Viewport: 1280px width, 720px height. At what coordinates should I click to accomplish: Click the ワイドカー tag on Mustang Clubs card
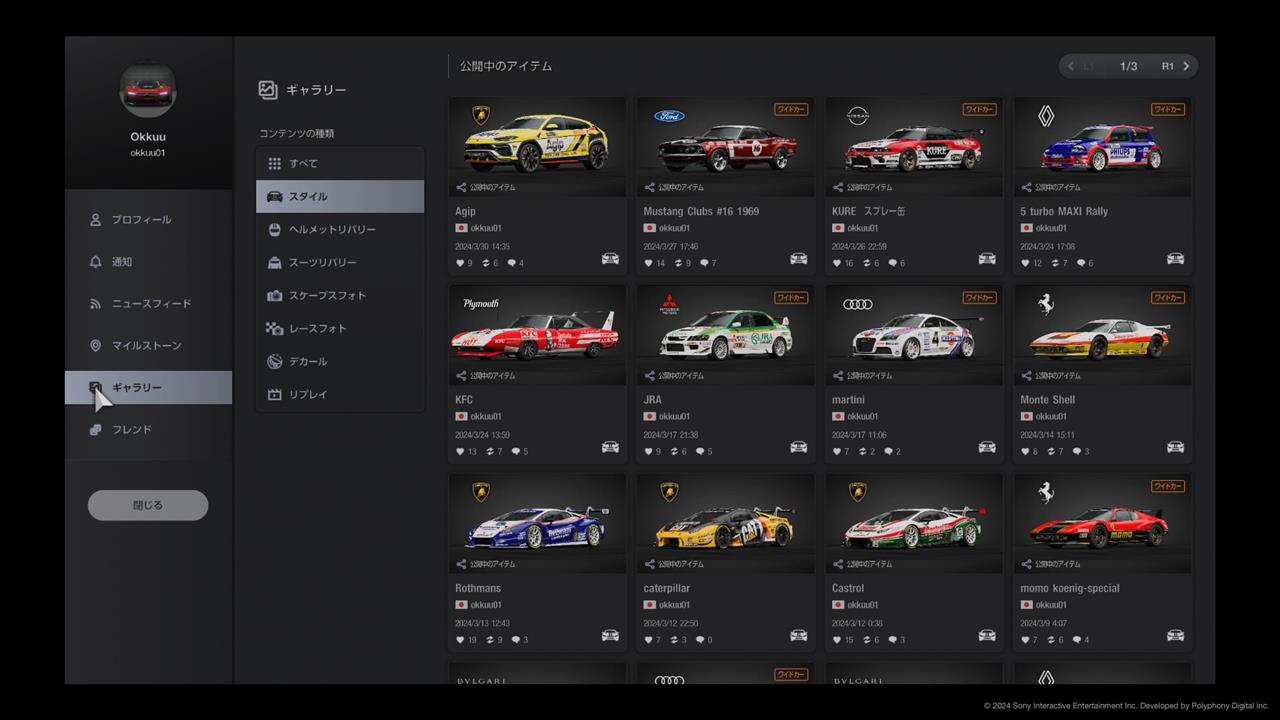(791, 109)
